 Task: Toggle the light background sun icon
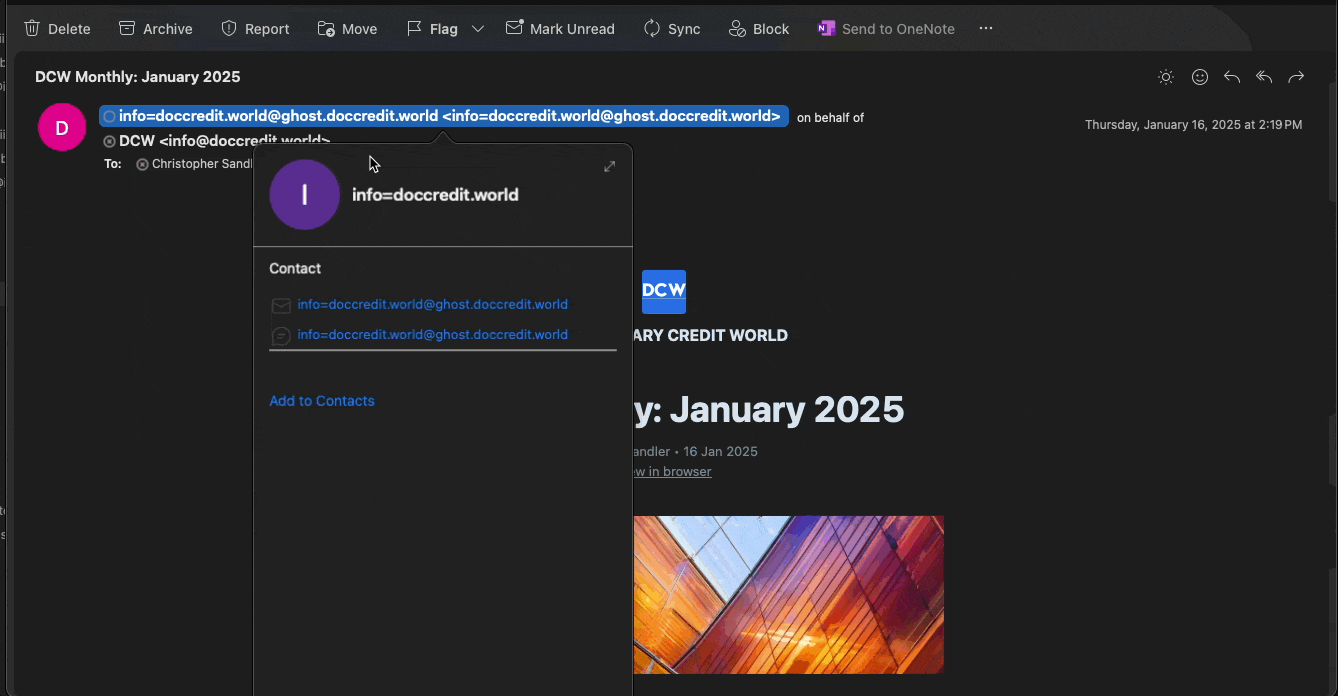(1166, 77)
